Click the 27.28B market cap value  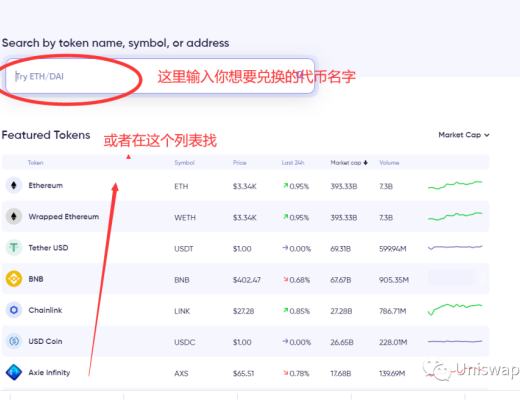(341, 311)
